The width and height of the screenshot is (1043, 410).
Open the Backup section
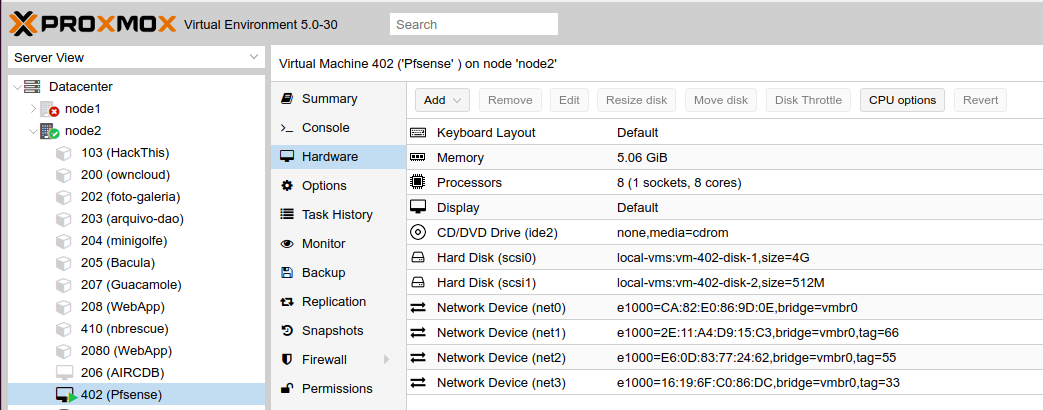point(323,273)
